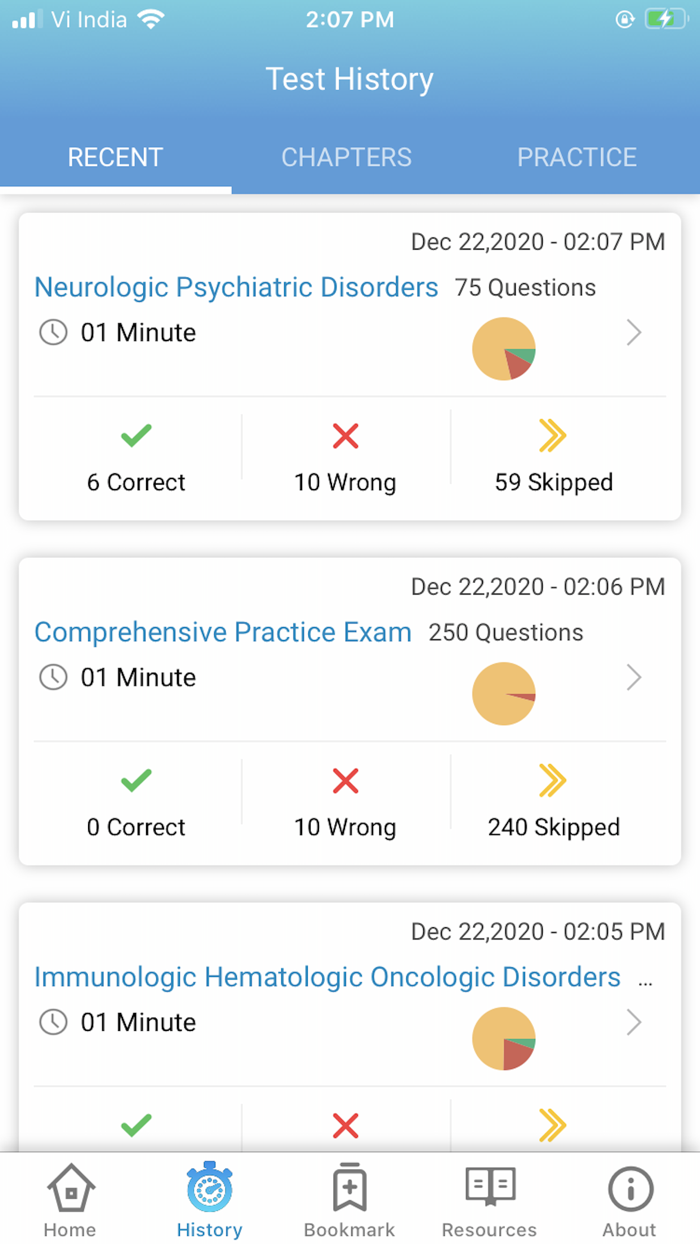Click the red X beside 10 Wrong

pyautogui.click(x=345, y=435)
